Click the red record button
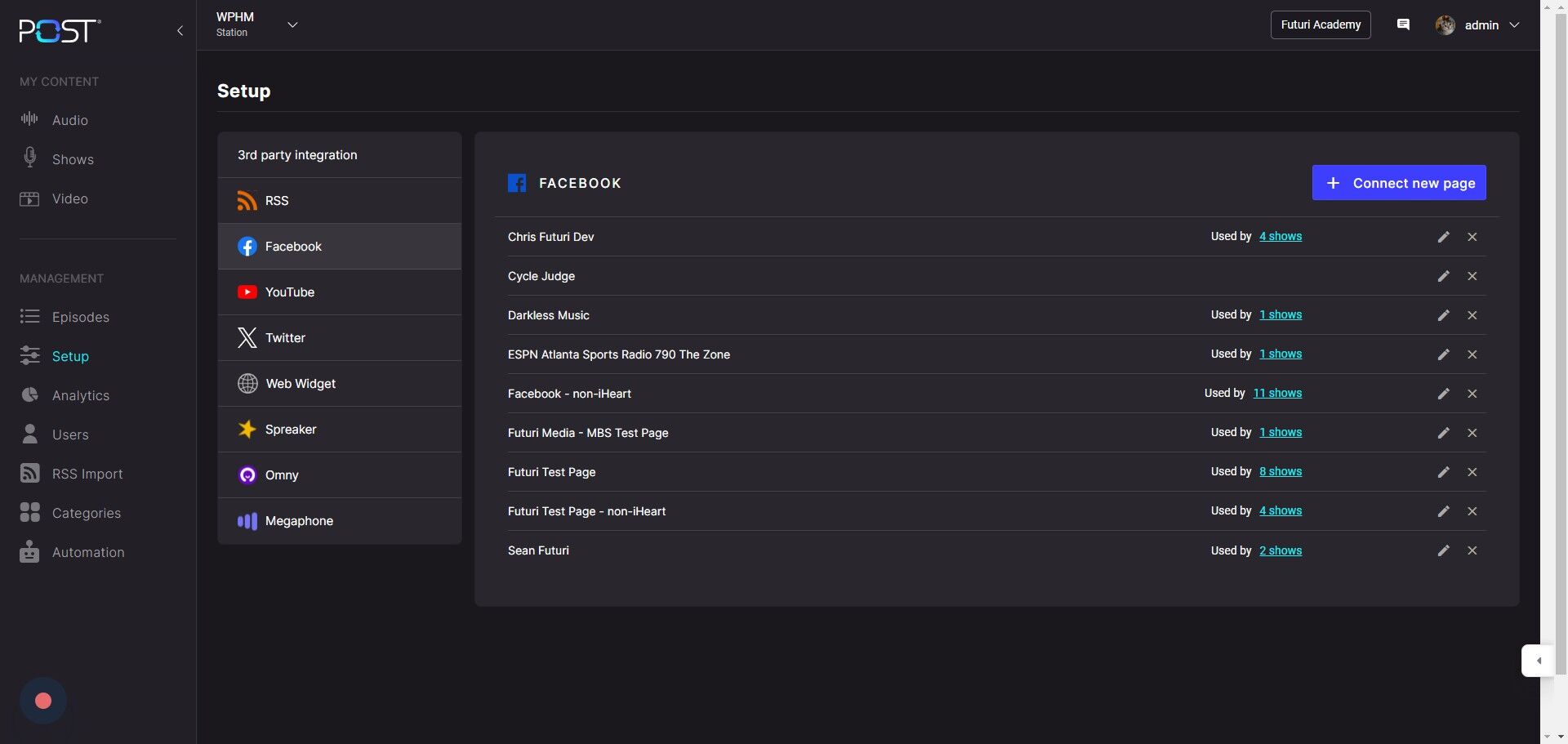This screenshot has height=744, width=1568. coord(43,701)
